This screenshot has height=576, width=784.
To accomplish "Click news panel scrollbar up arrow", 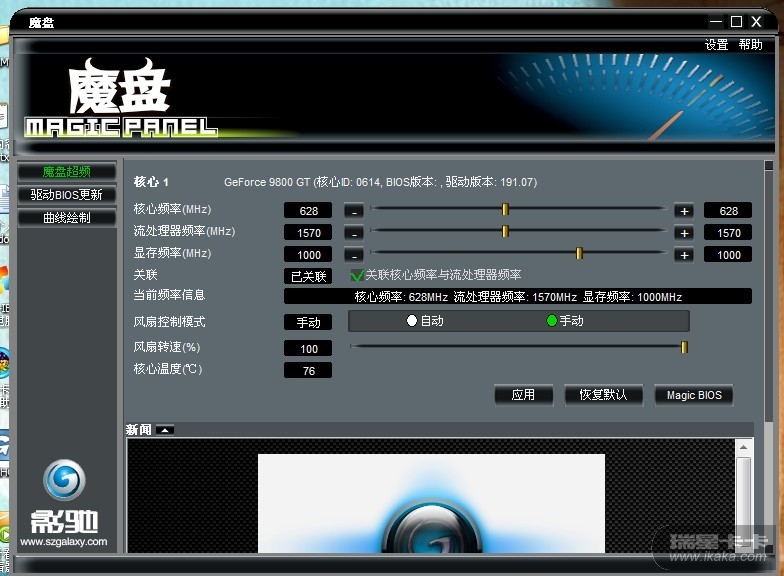I will point(743,448).
